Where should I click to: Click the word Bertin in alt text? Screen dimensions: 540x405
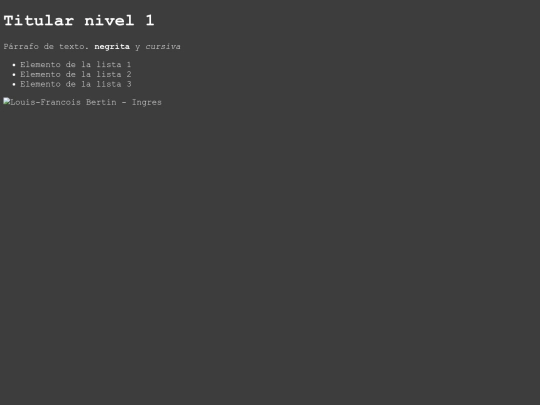(101, 102)
